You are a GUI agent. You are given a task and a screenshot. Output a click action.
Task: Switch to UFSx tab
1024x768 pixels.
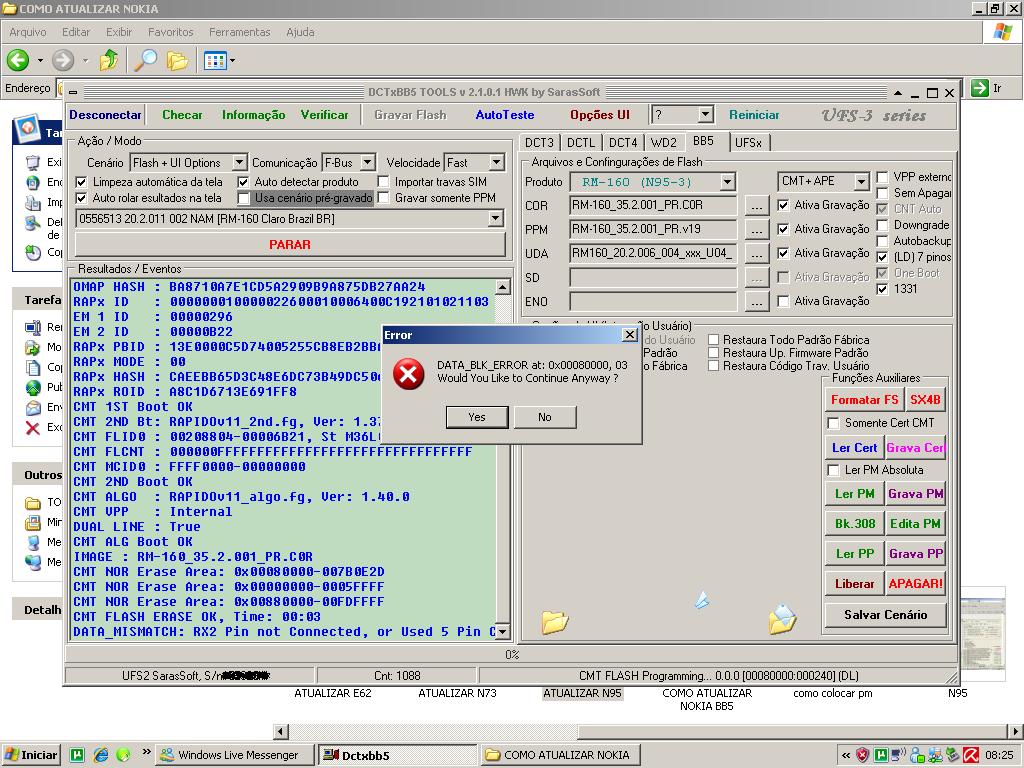tap(748, 142)
